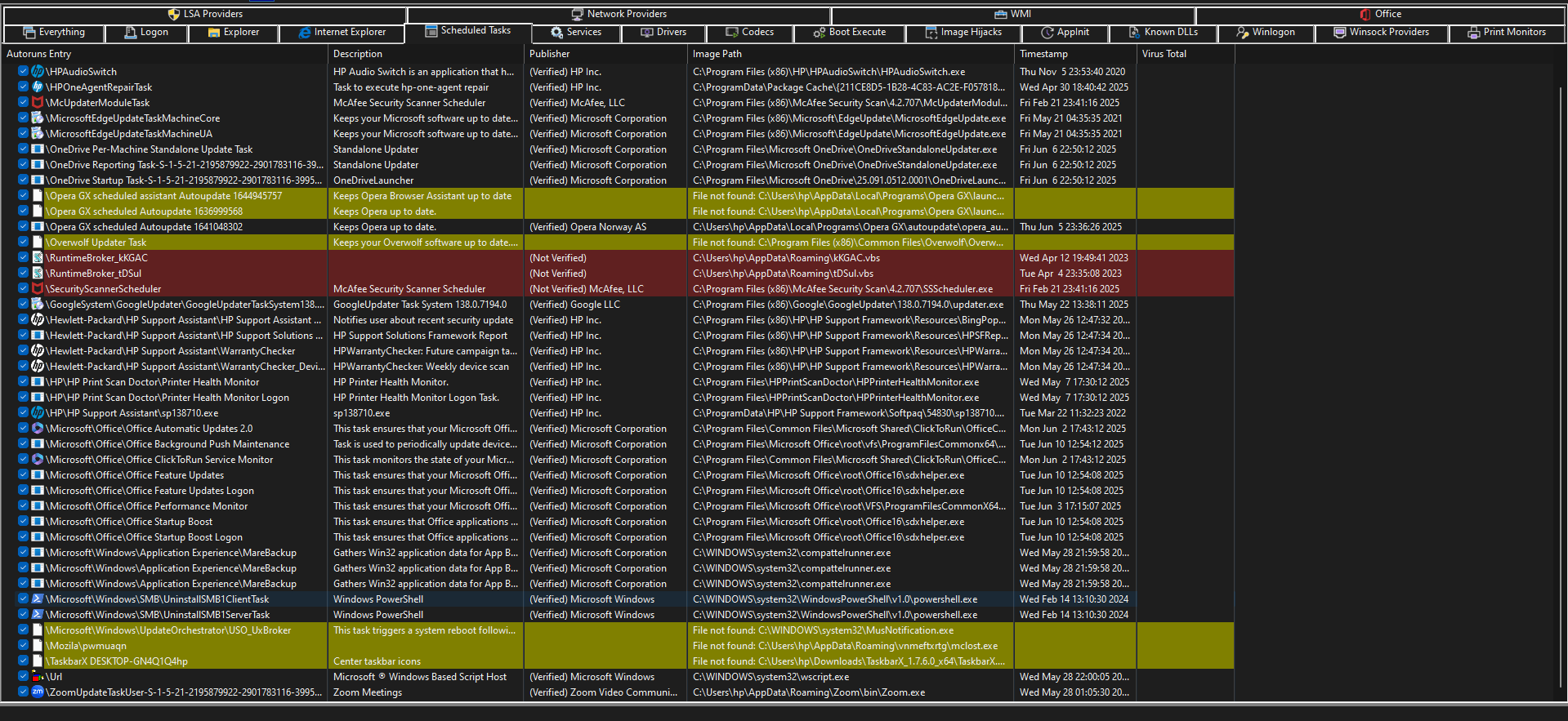Click the OneDrive Per-Machine Standalone Update Task icon

[37, 149]
